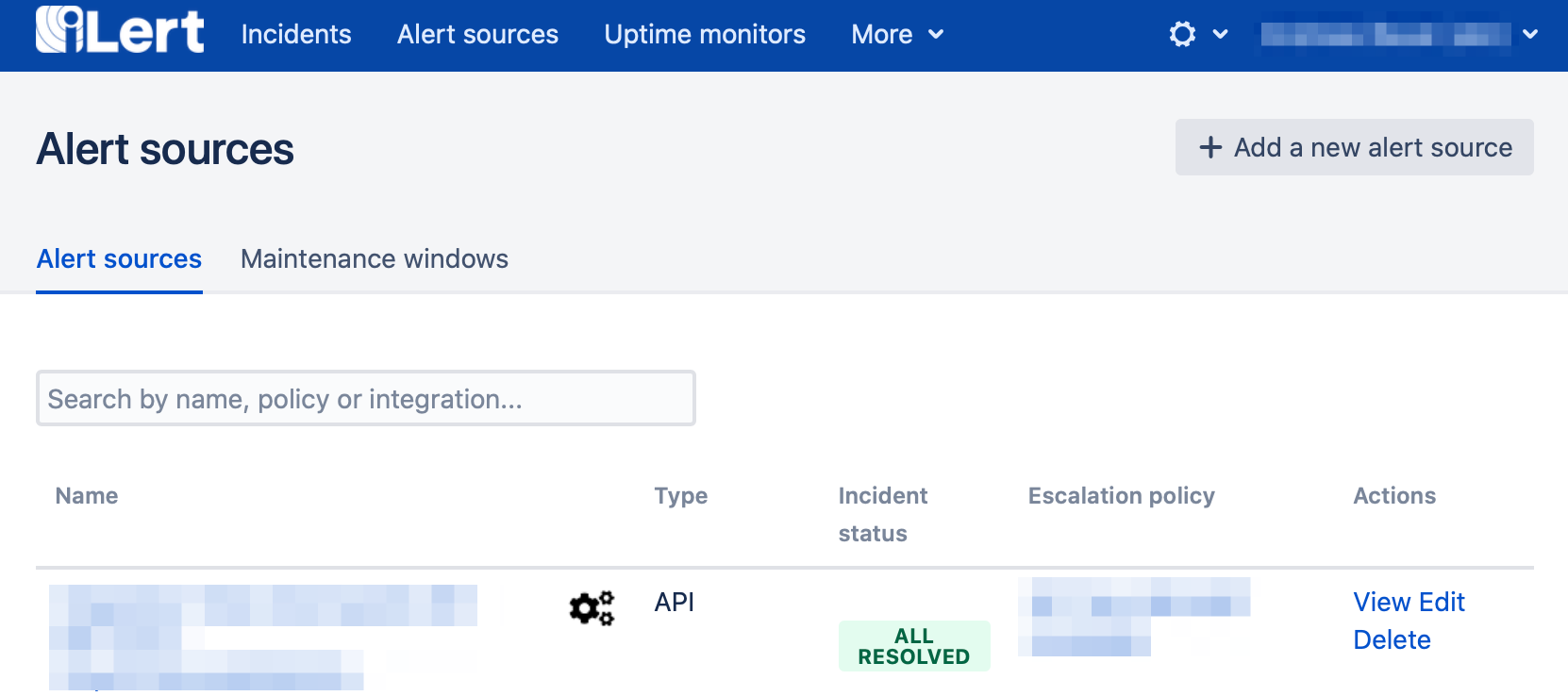Open Incidents in the top navigation
1568x696 pixels.
click(296, 34)
